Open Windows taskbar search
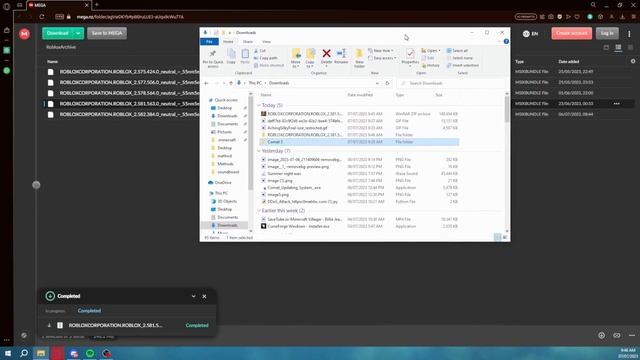Viewport: 640px width, 360px height. [x=24, y=353]
